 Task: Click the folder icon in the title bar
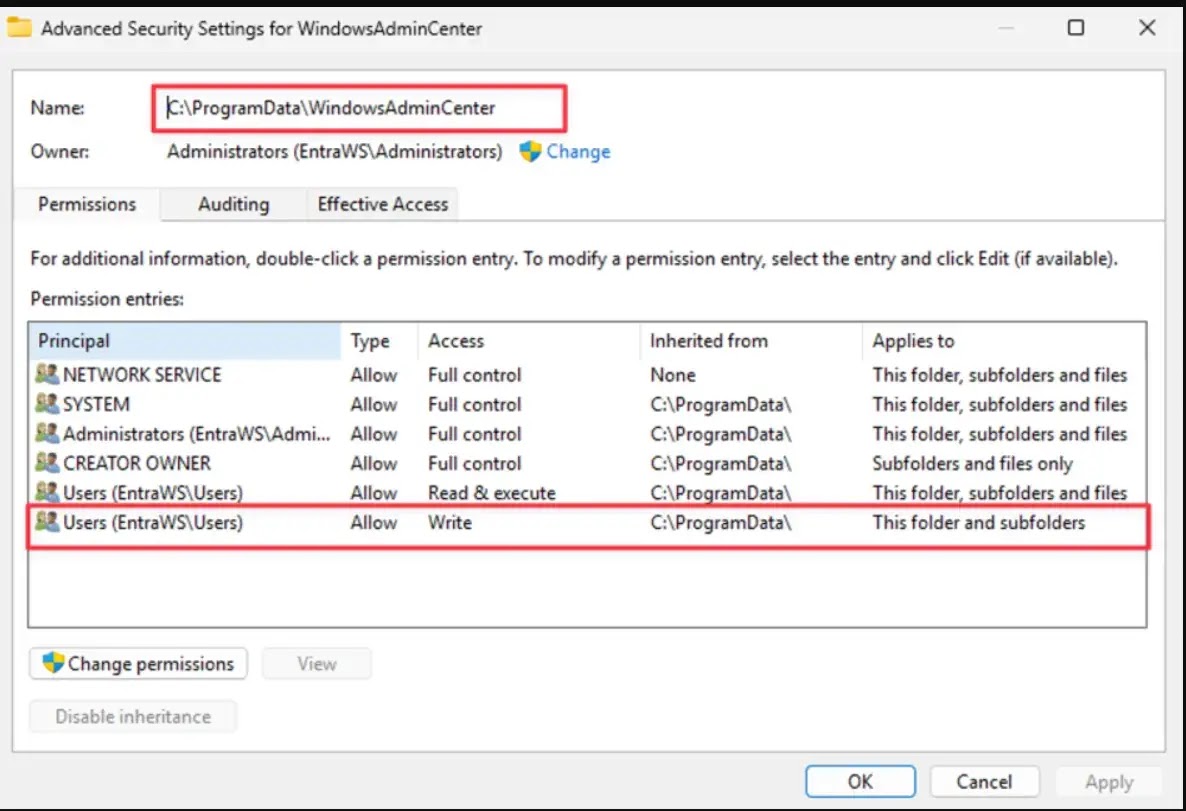pyautogui.click(x=19, y=28)
